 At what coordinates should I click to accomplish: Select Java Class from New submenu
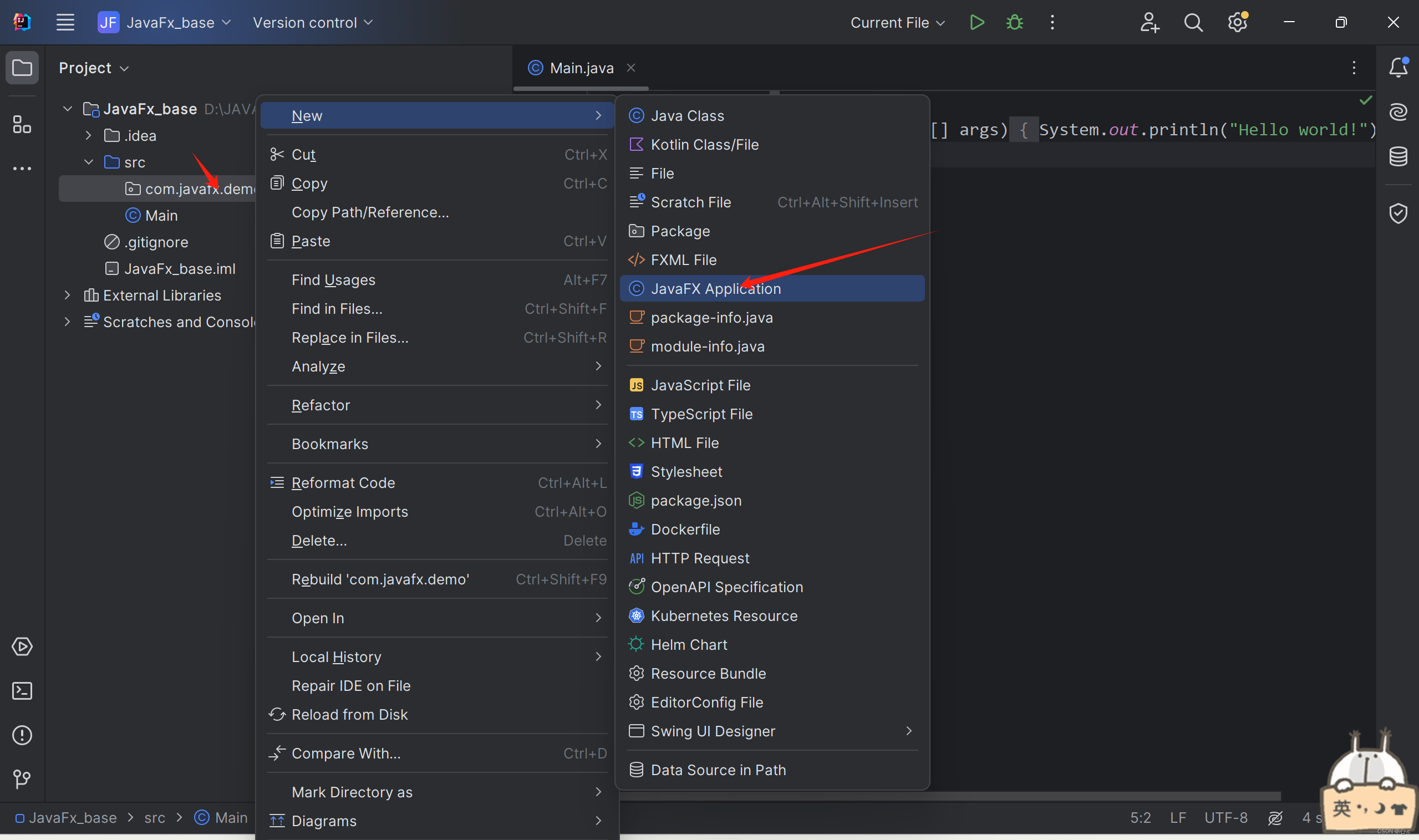click(x=689, y=115)
